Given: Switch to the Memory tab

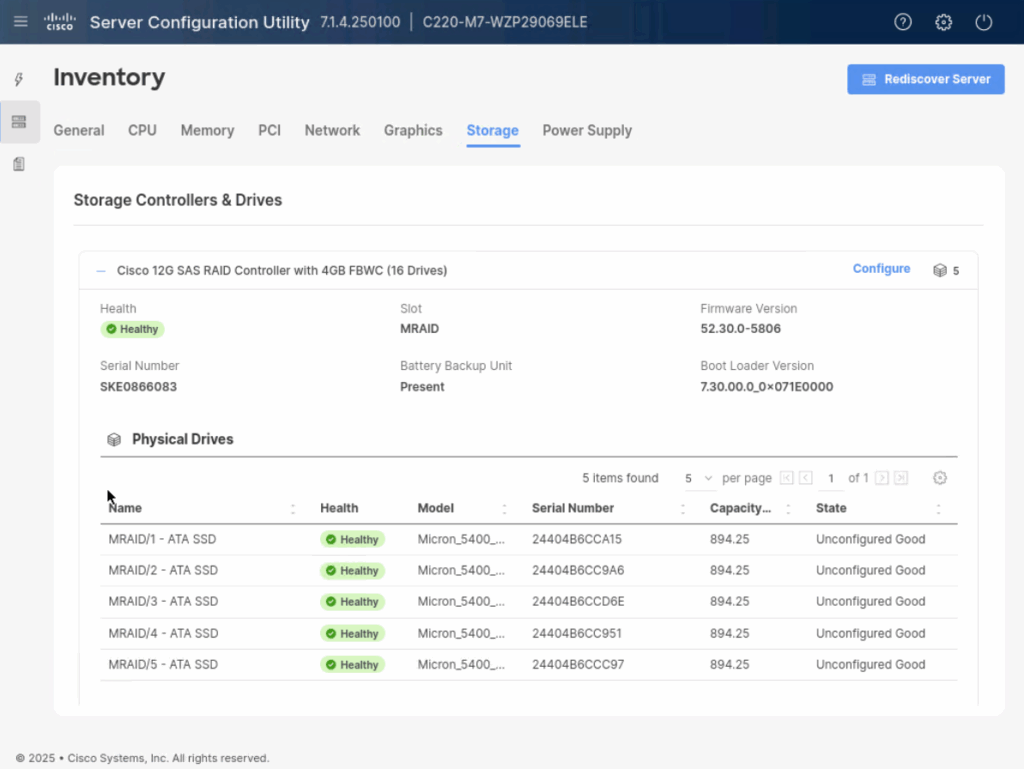Looking at the screenshot, I should pos(208,131).
